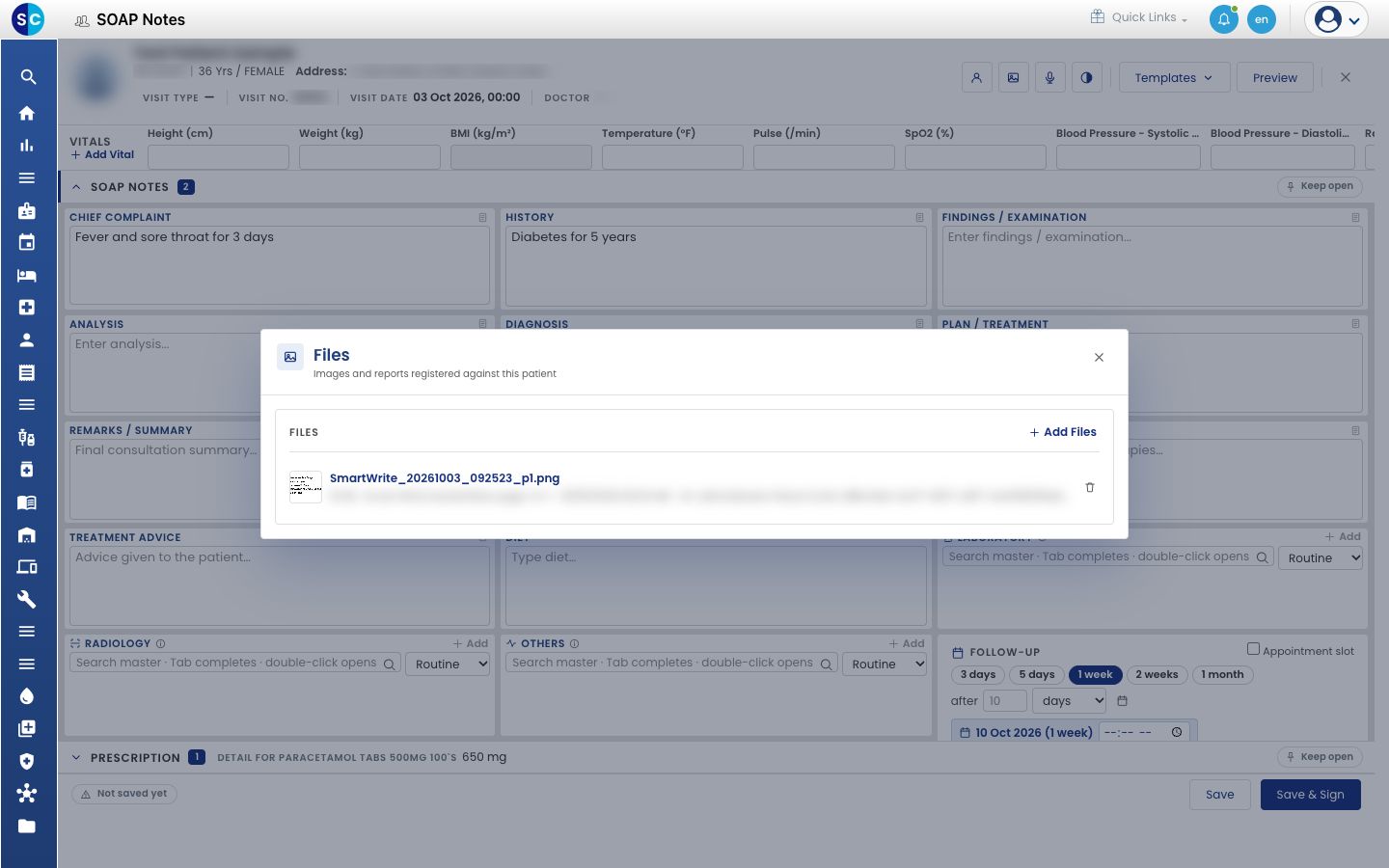Image resolution: width=1389 pixels, height=868 pixels.
Task: Open the Quick Links menu
Action: coord(1139,17)
